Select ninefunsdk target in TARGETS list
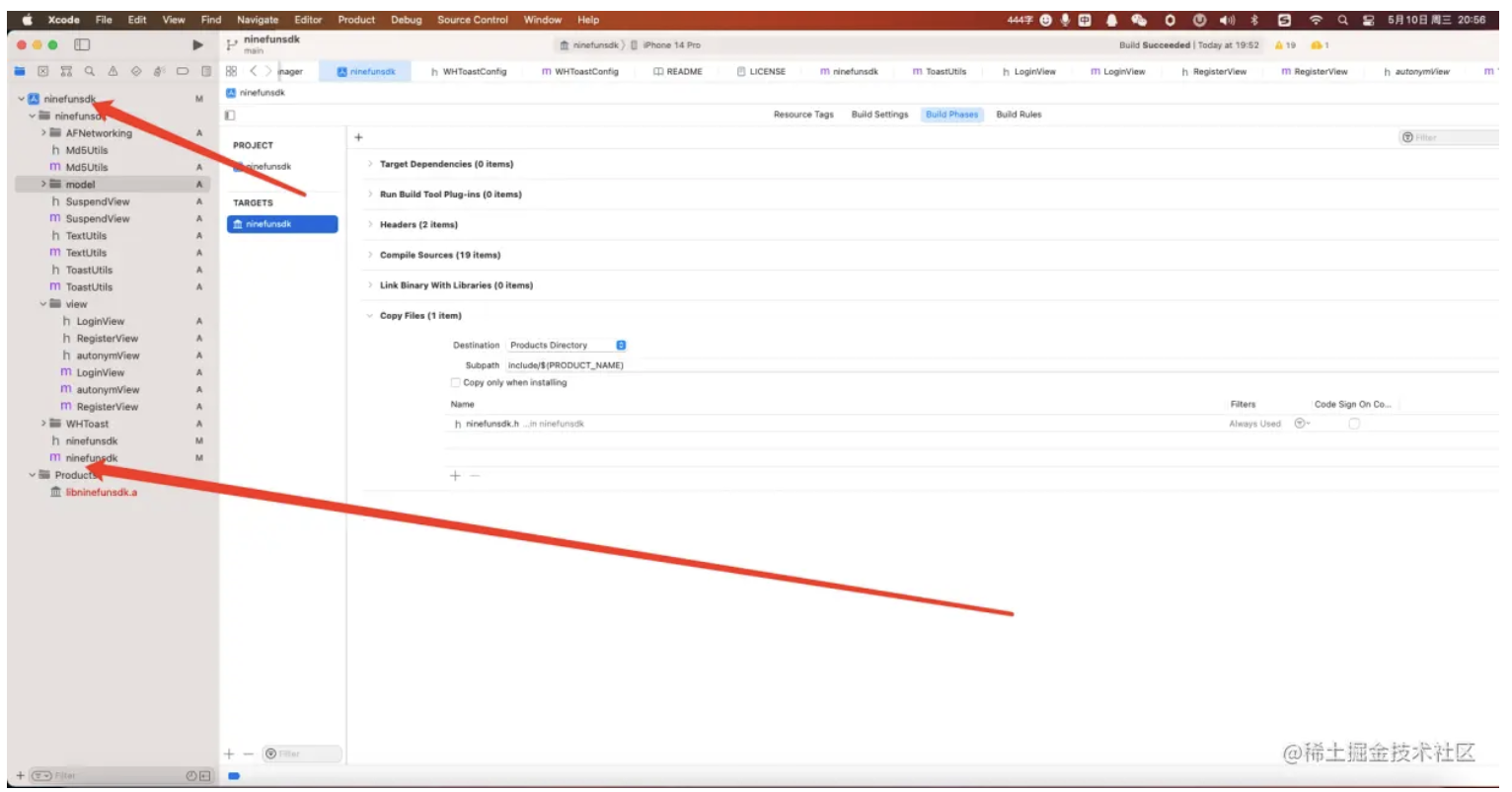This screenshot has width=1512, height=792. (282, 224)
